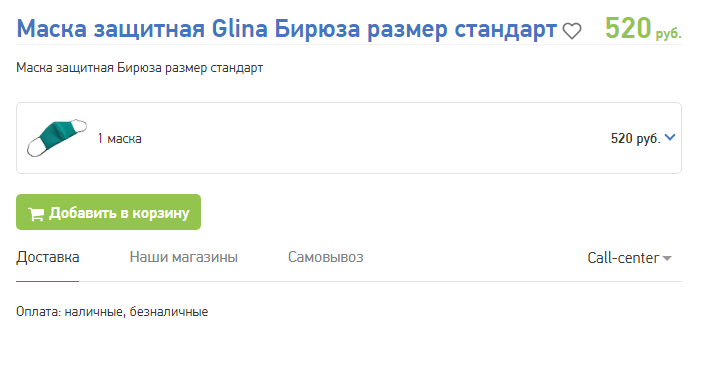Click the "1 маска" option label
708x379 pixels.
click(x=120, y=138)
